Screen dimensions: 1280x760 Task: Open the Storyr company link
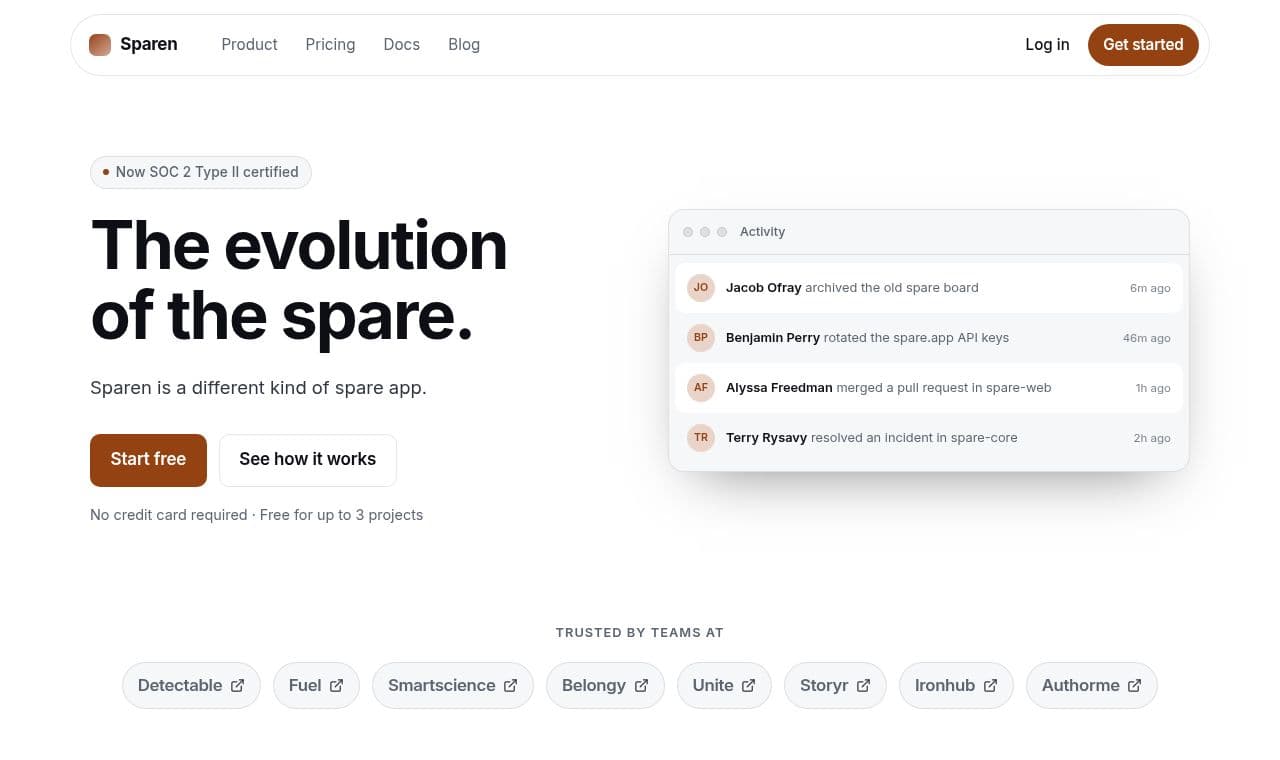click(x=835, y=686)
